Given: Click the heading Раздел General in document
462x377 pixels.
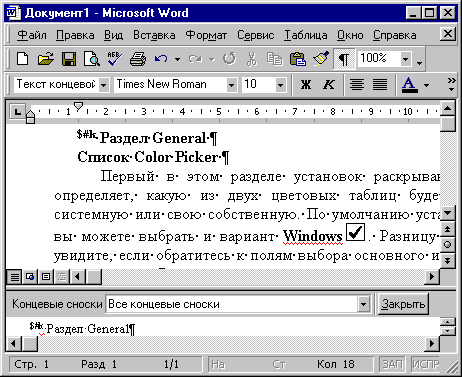Looking at the screenshot, I should point(154,138).
